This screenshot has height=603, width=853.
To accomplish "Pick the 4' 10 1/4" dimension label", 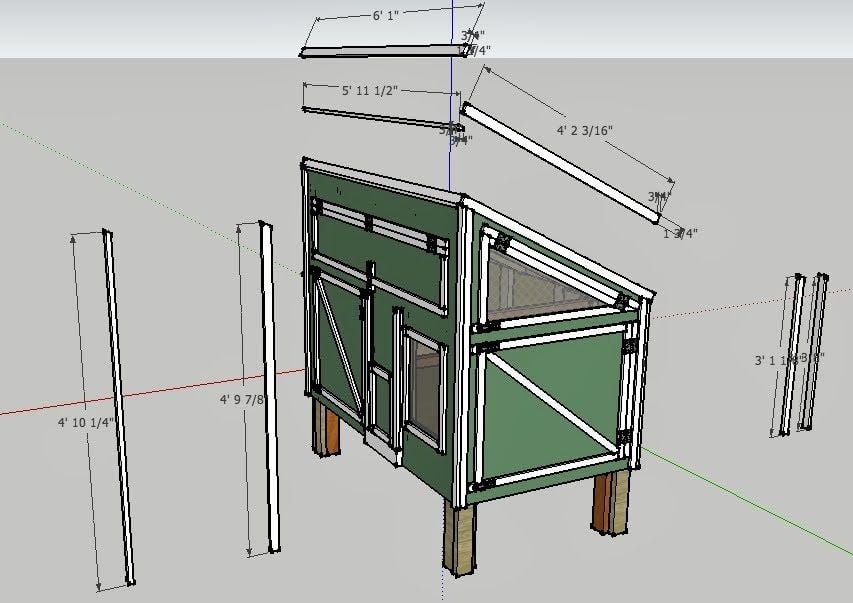I will click(x=86, y=422).
